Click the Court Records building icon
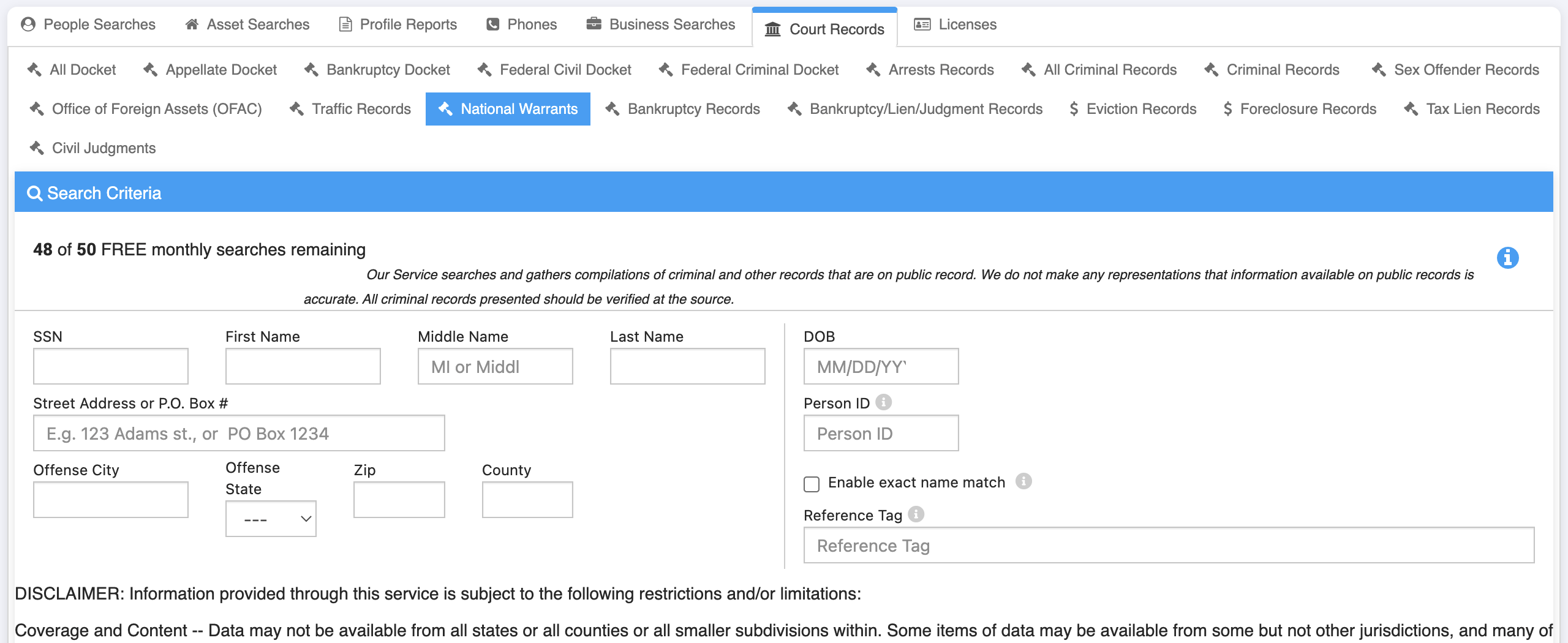 (773, 29)
